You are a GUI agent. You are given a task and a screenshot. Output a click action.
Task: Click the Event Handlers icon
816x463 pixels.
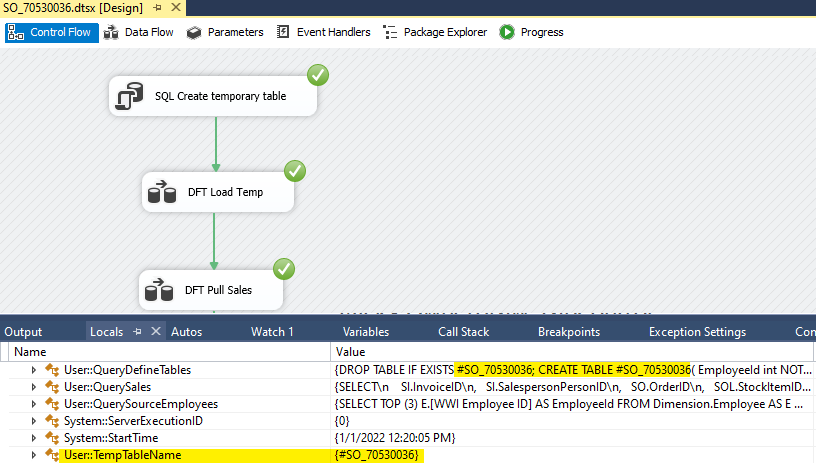point(283,32)
